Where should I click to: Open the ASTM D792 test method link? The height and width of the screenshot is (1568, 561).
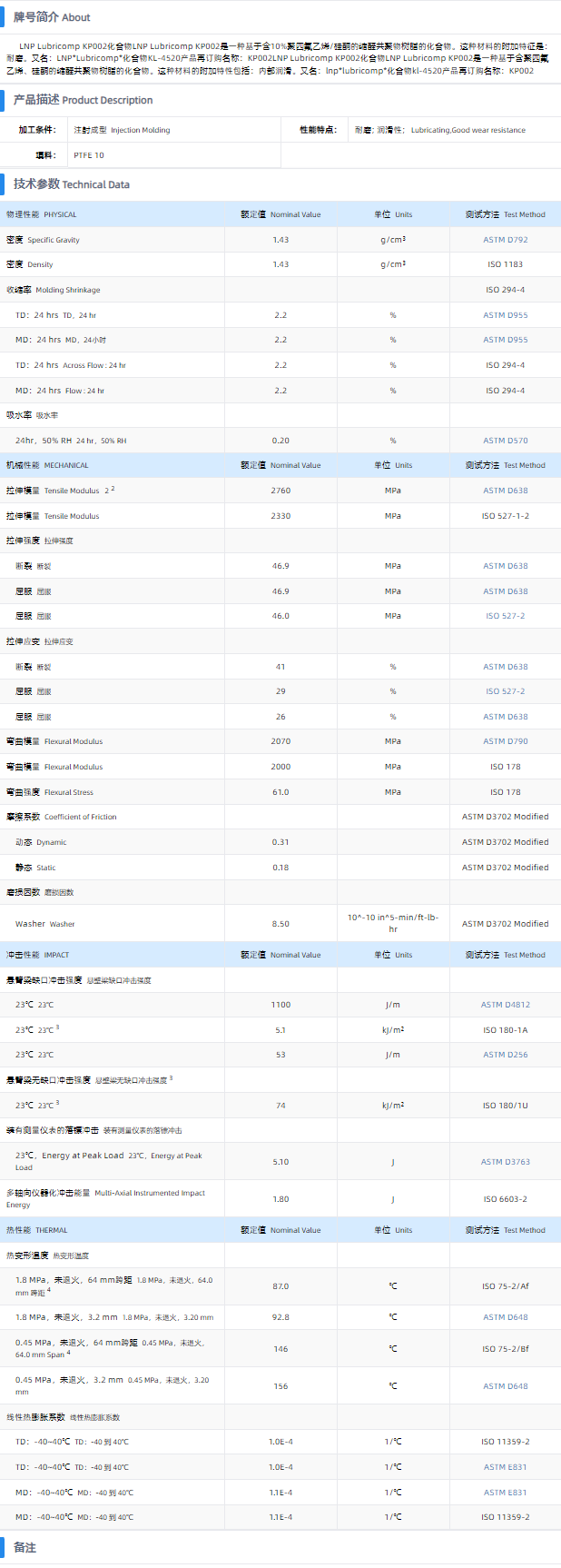[x=505, y=240]
